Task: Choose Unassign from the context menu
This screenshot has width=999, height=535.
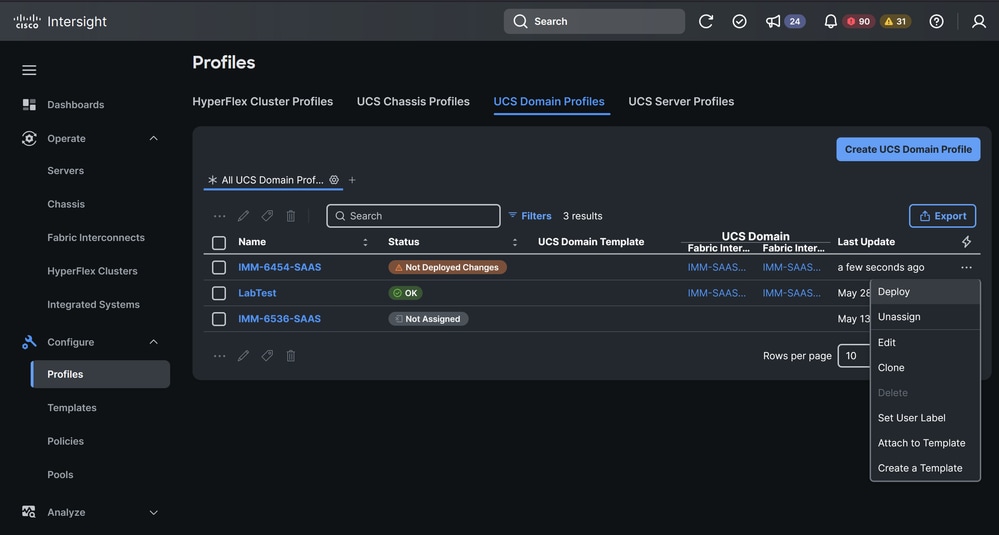Action: [x=925, y=317]
